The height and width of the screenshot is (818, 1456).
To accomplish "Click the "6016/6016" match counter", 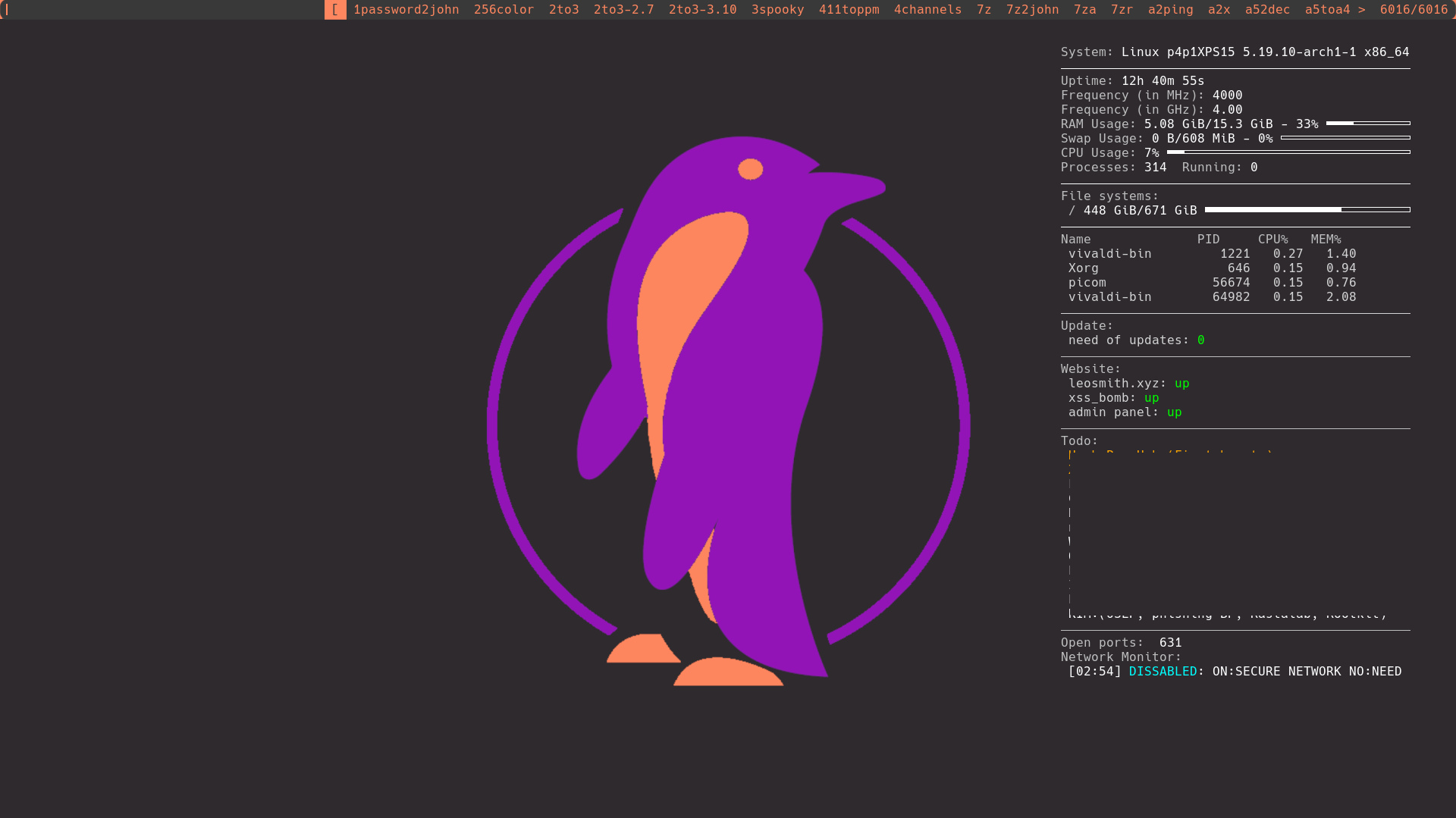I will pos(1413,10).
